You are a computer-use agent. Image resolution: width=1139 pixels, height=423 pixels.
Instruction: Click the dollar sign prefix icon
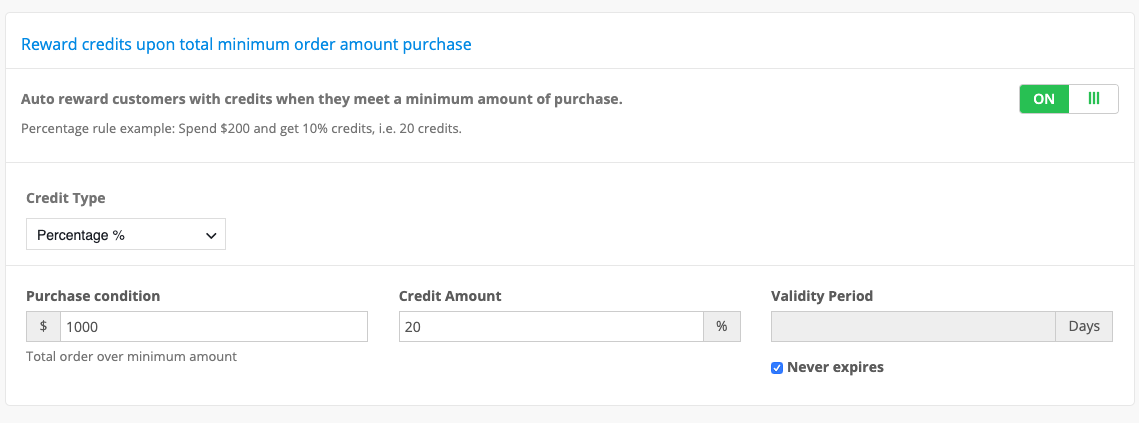tap(44, 327)
